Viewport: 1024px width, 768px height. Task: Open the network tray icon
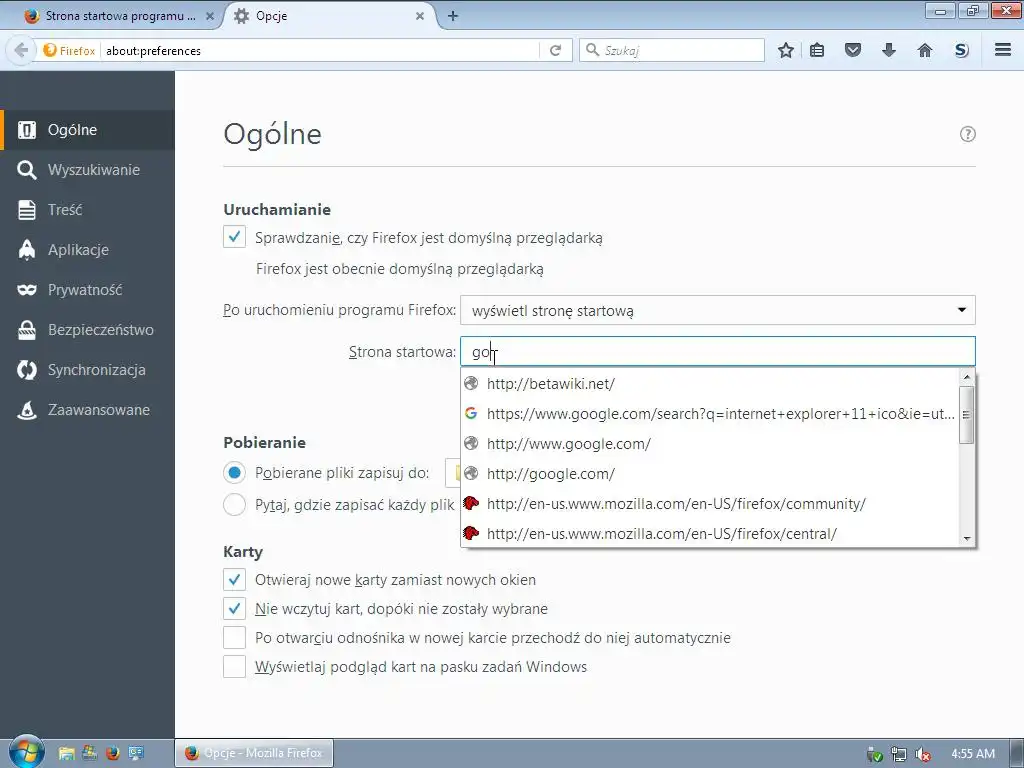pos(899,754)
